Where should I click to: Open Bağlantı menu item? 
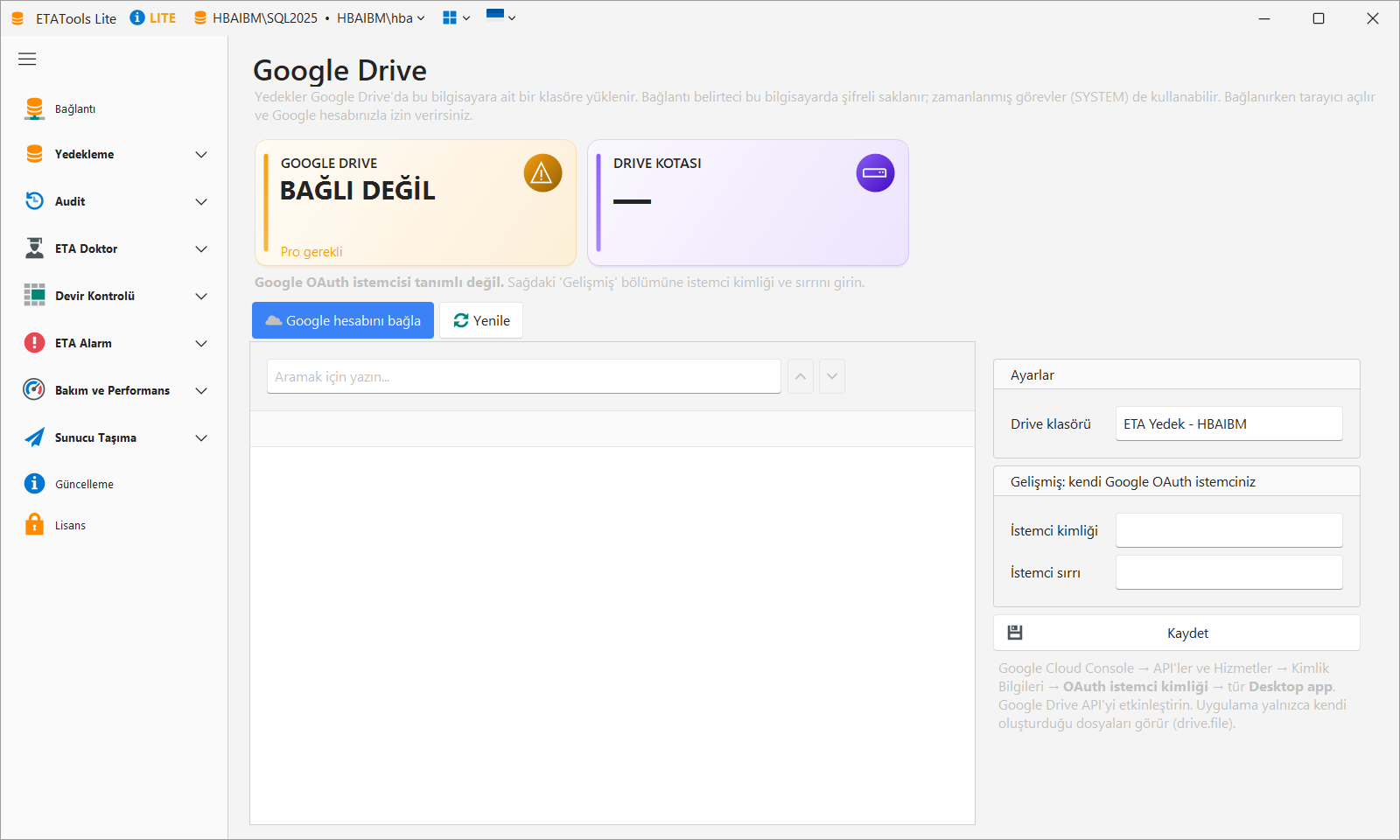[114, 108]
